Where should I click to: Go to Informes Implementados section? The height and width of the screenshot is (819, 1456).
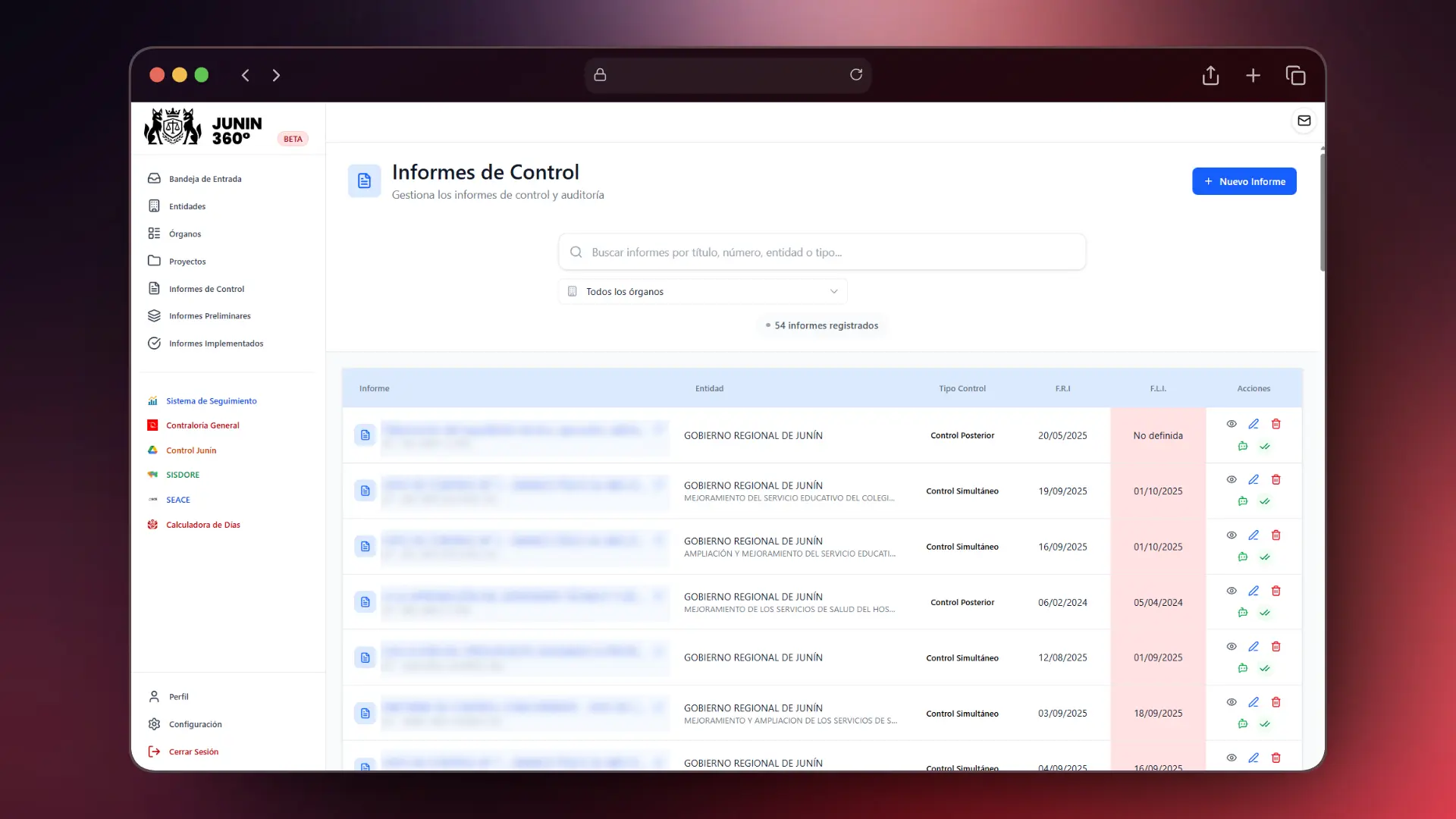pos(154,343)
